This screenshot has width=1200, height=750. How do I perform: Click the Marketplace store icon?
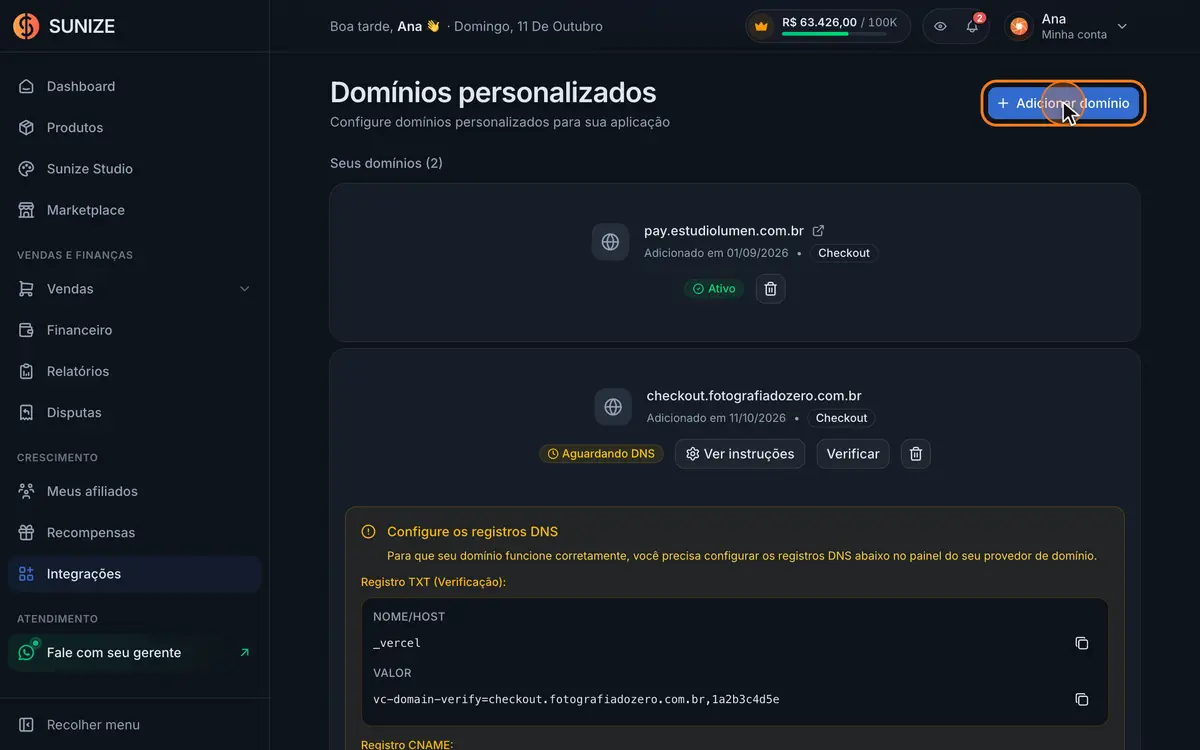coord(27,210)
